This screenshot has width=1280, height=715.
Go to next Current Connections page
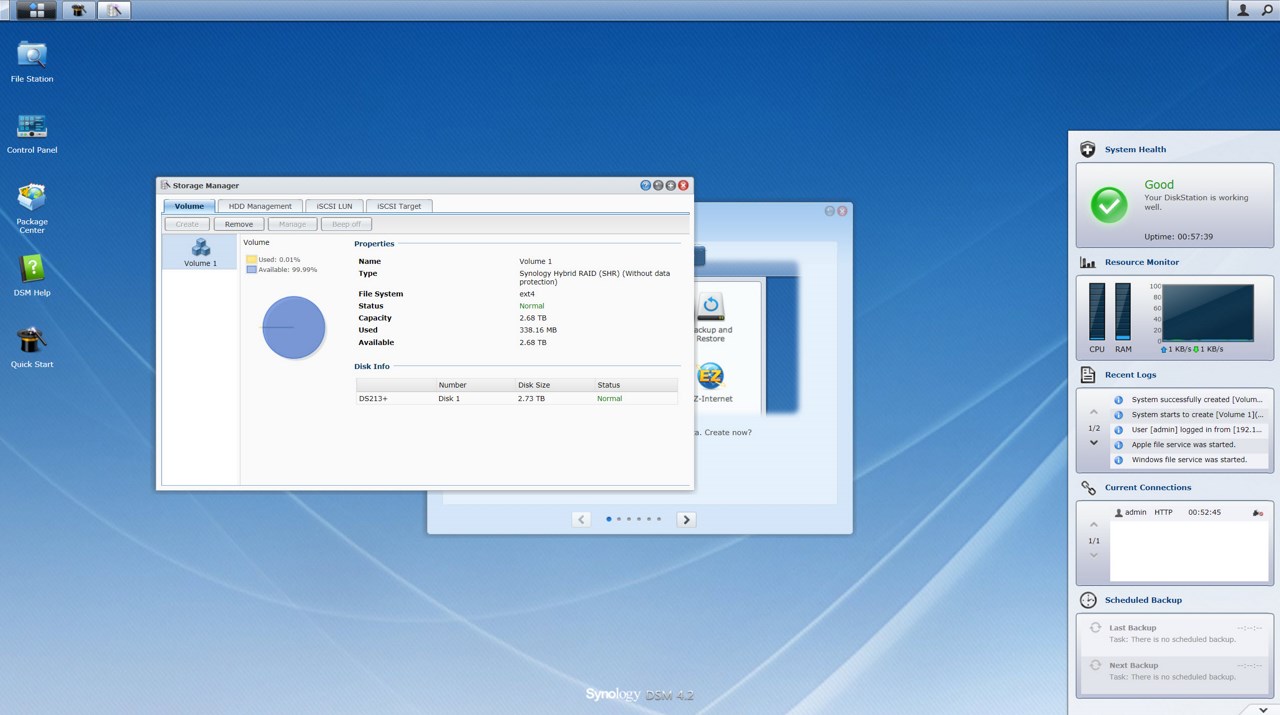1094,555
